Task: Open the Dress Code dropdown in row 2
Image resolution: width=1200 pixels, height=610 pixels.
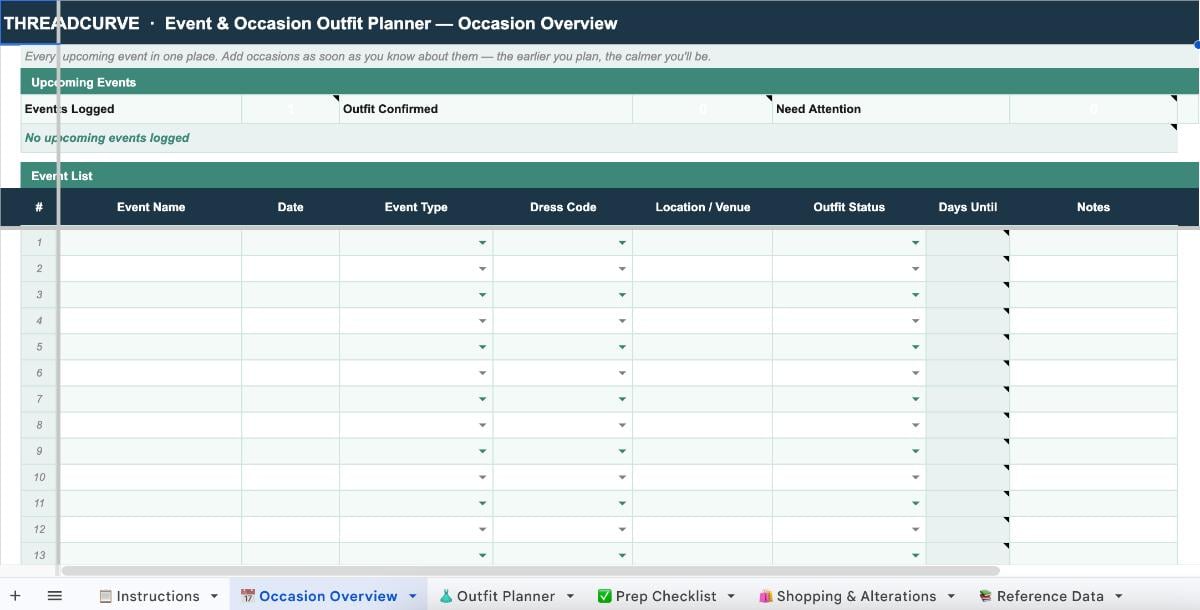Action: 622,268
